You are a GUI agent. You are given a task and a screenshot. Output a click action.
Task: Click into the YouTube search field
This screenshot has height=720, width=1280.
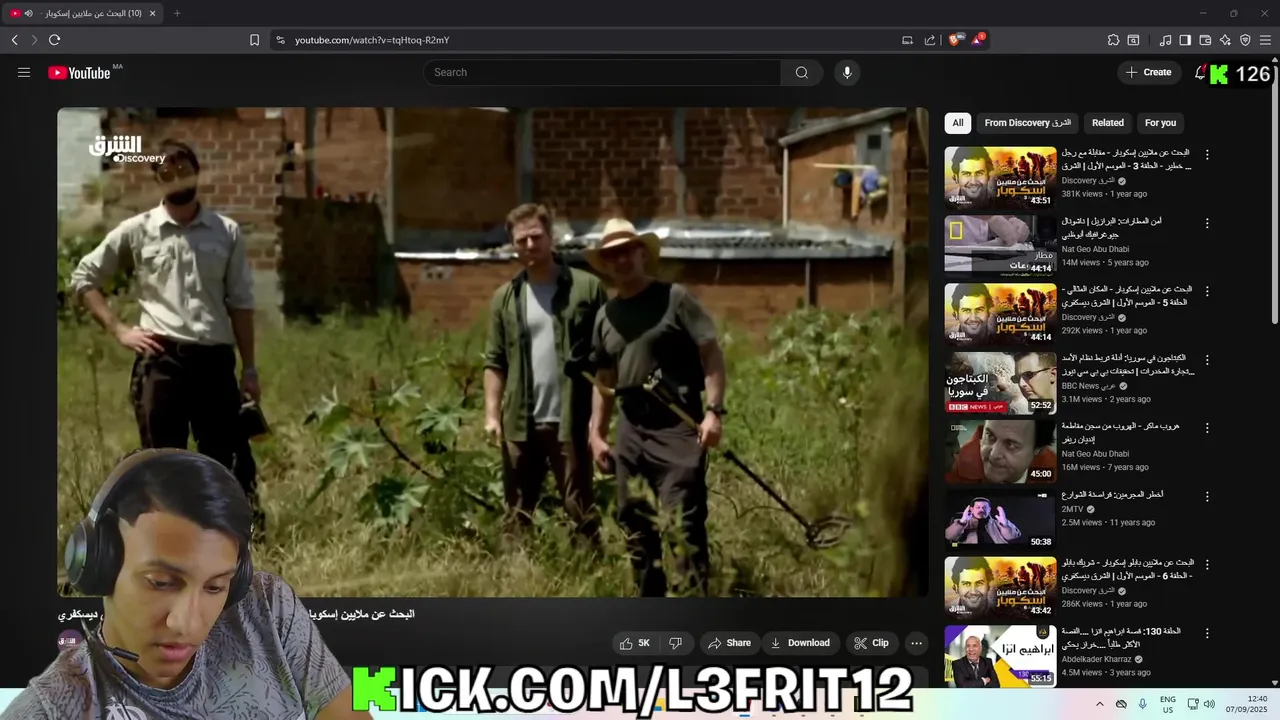(x=602, y=72)
